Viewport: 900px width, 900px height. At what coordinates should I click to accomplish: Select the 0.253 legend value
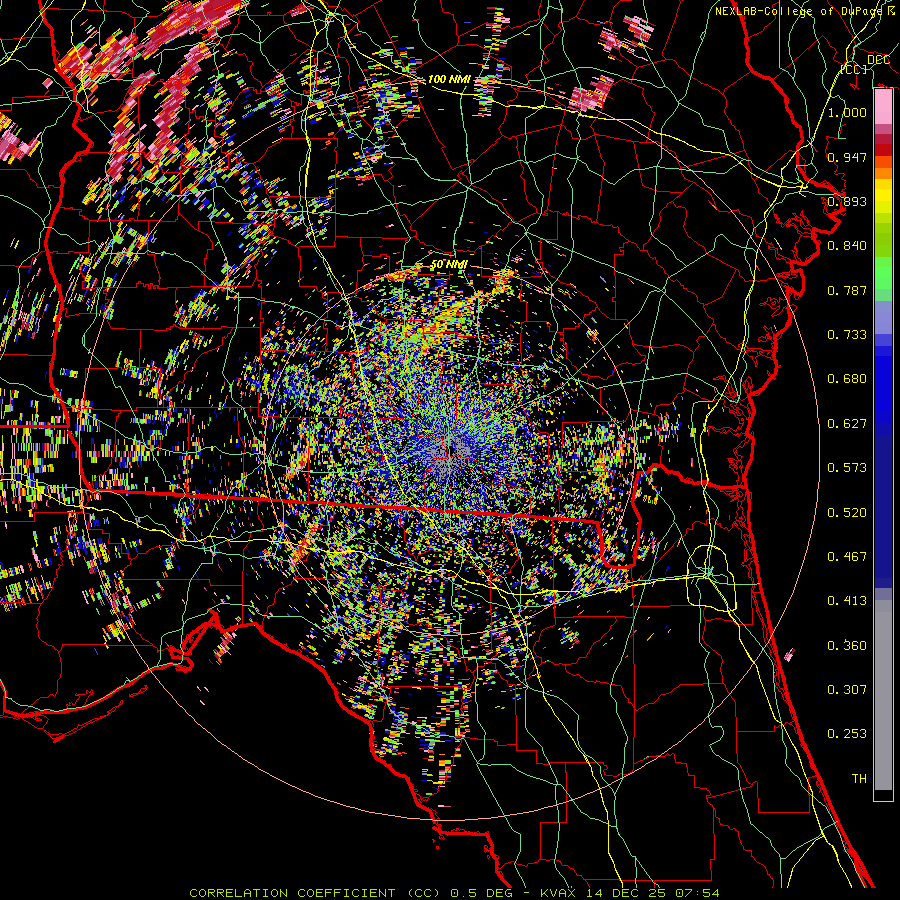pos(847,734)
